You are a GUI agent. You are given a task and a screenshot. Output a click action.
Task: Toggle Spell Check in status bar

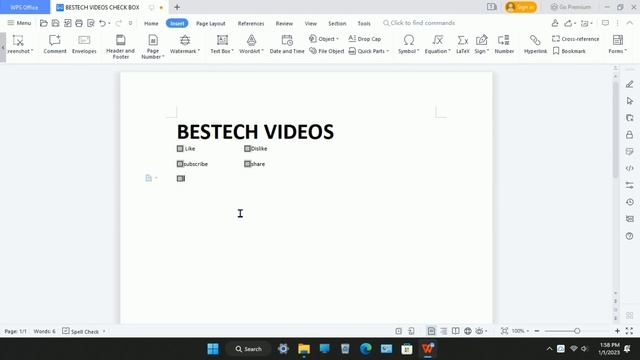pyautogui.click(x=80, y=331)
